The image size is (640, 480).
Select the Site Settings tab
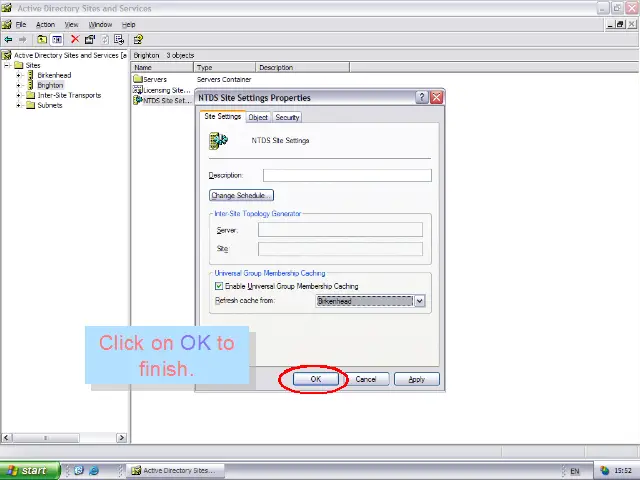[222, 116]
